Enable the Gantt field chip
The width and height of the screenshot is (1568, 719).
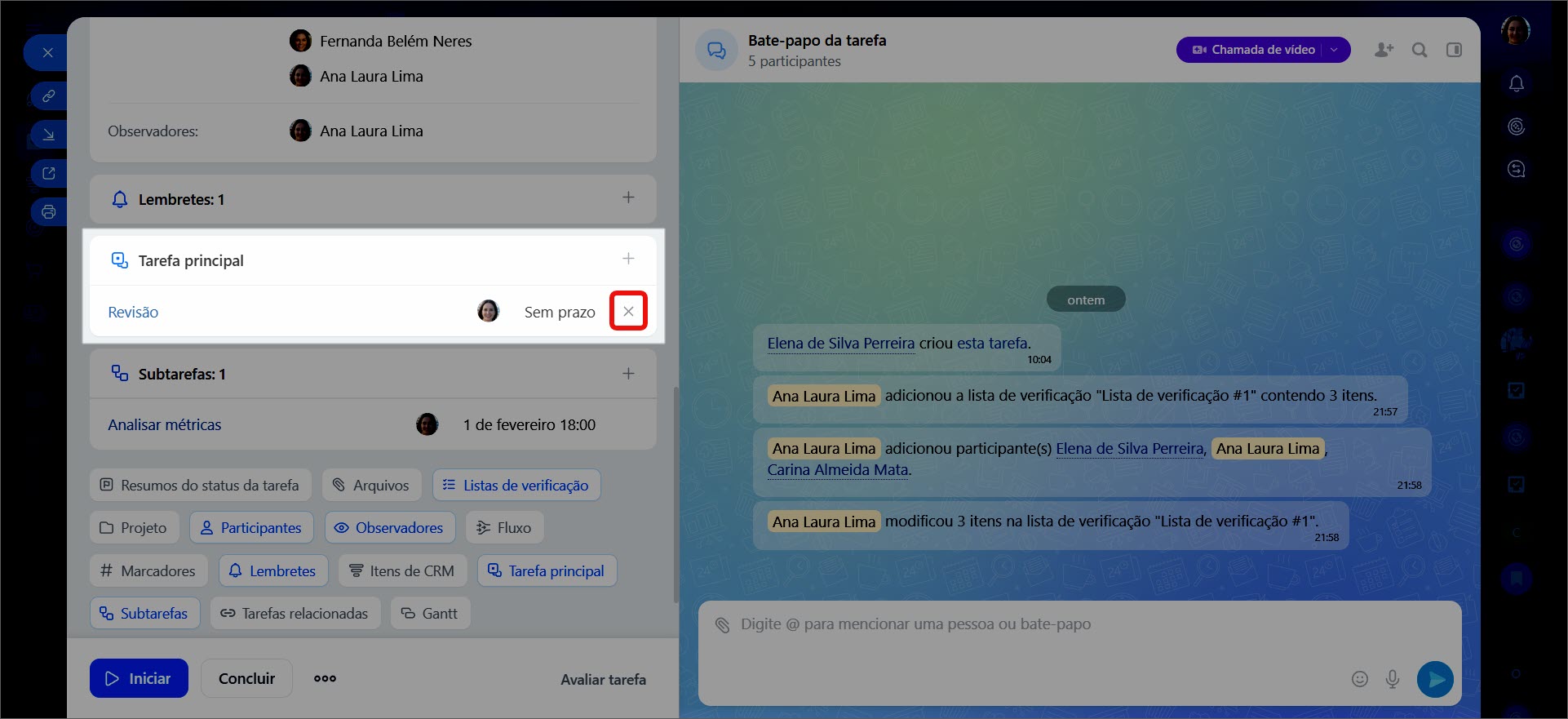pyautogui.click(x=430, y=614)
